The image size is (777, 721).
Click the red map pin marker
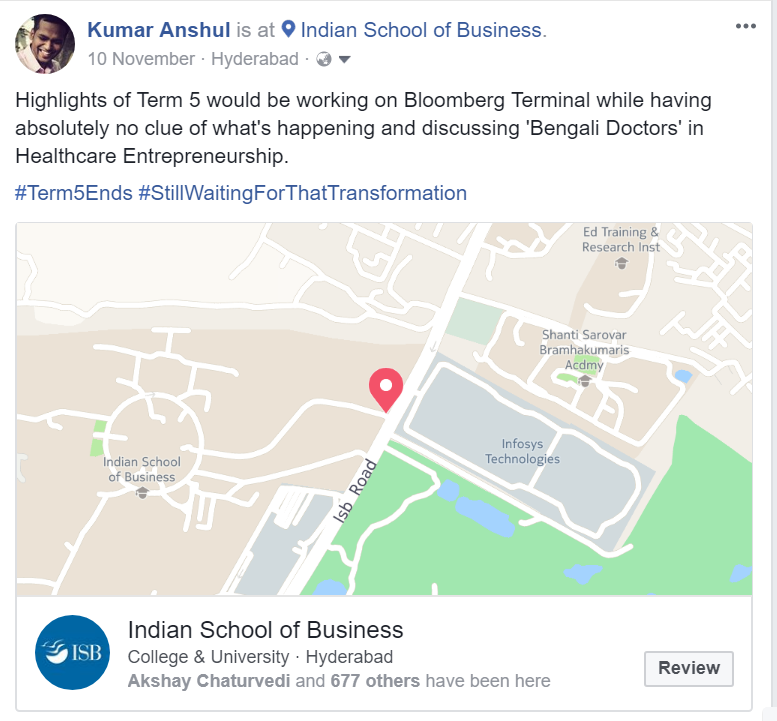385,389
